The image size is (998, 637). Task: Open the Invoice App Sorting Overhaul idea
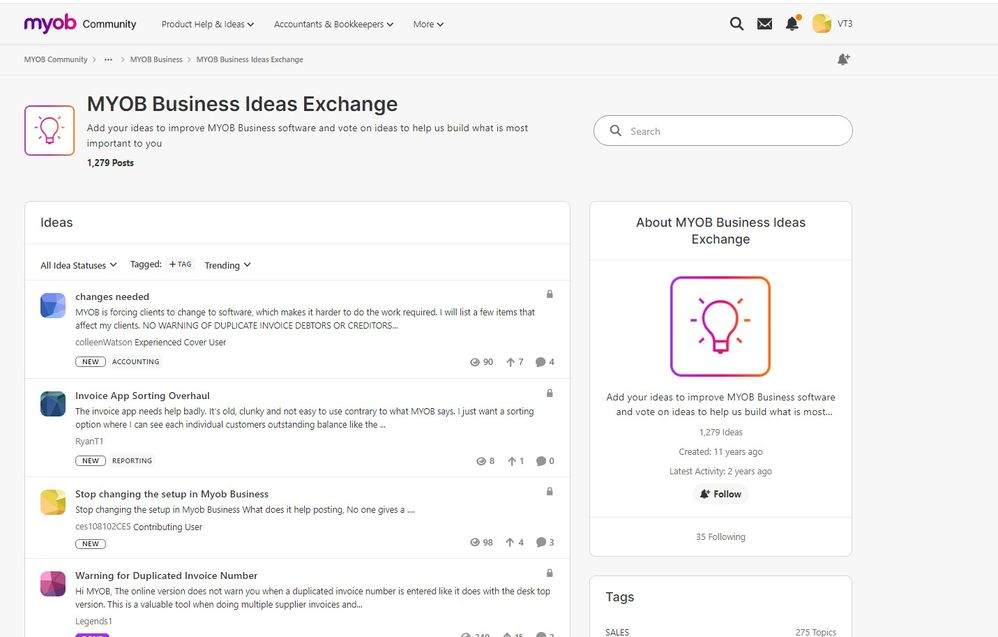142,396
